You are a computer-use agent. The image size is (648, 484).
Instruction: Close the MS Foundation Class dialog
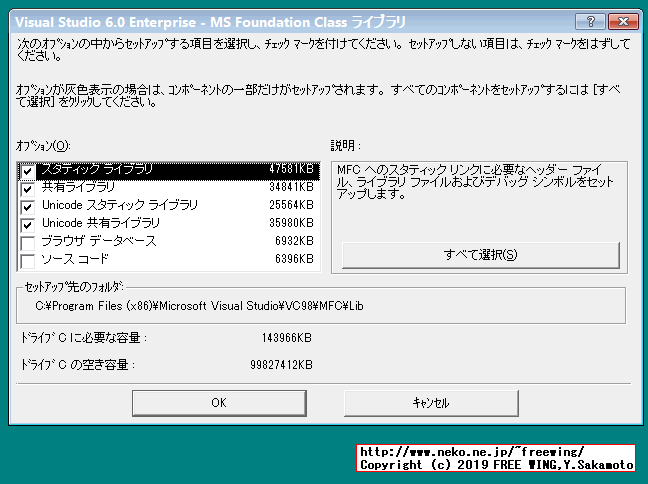tap(623, 21)
